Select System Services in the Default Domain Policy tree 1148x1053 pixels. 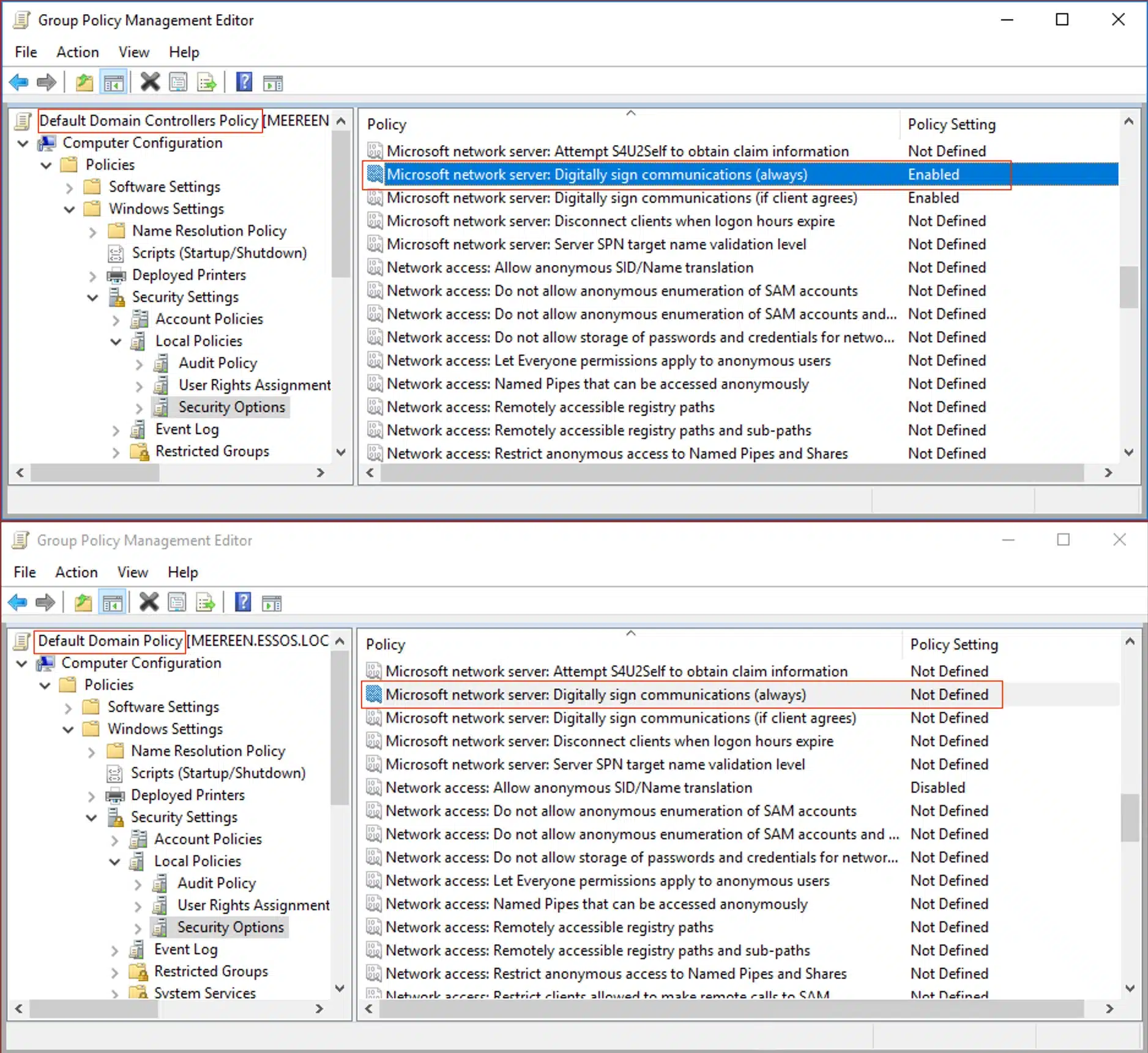tap(204, 992)
